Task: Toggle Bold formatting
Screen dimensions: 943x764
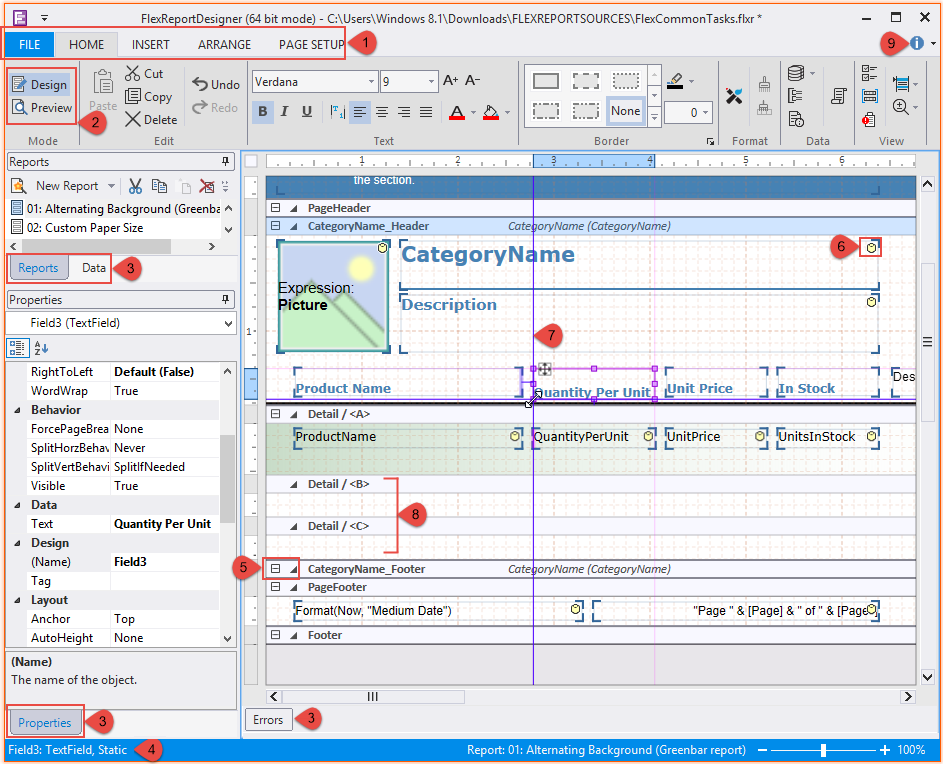Action: coord(264,111)
